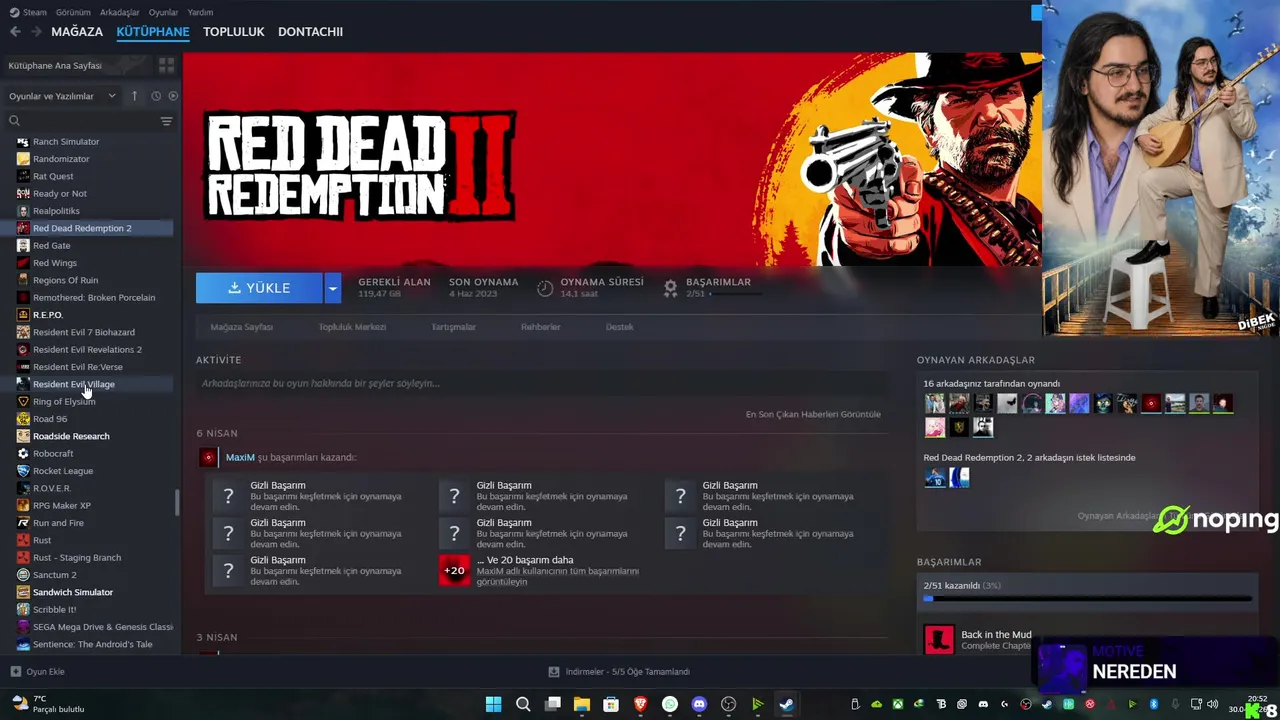Open the KÜTÜPHANE tab

(x=153, y=32)
